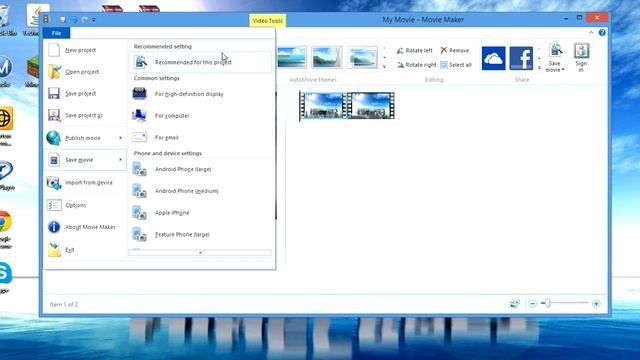
Task: Open Google Chrome desktop shortcut
Action: pos(5,230)
